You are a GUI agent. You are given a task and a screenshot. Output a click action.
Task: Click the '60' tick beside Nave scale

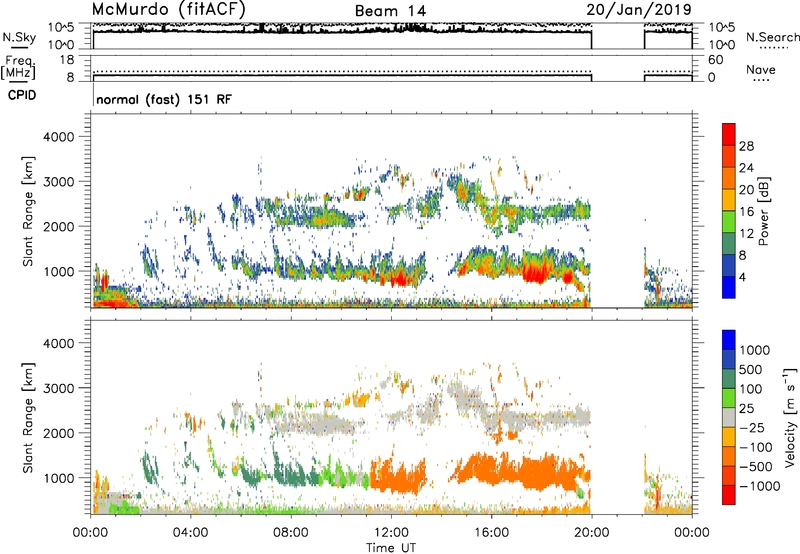715,60
